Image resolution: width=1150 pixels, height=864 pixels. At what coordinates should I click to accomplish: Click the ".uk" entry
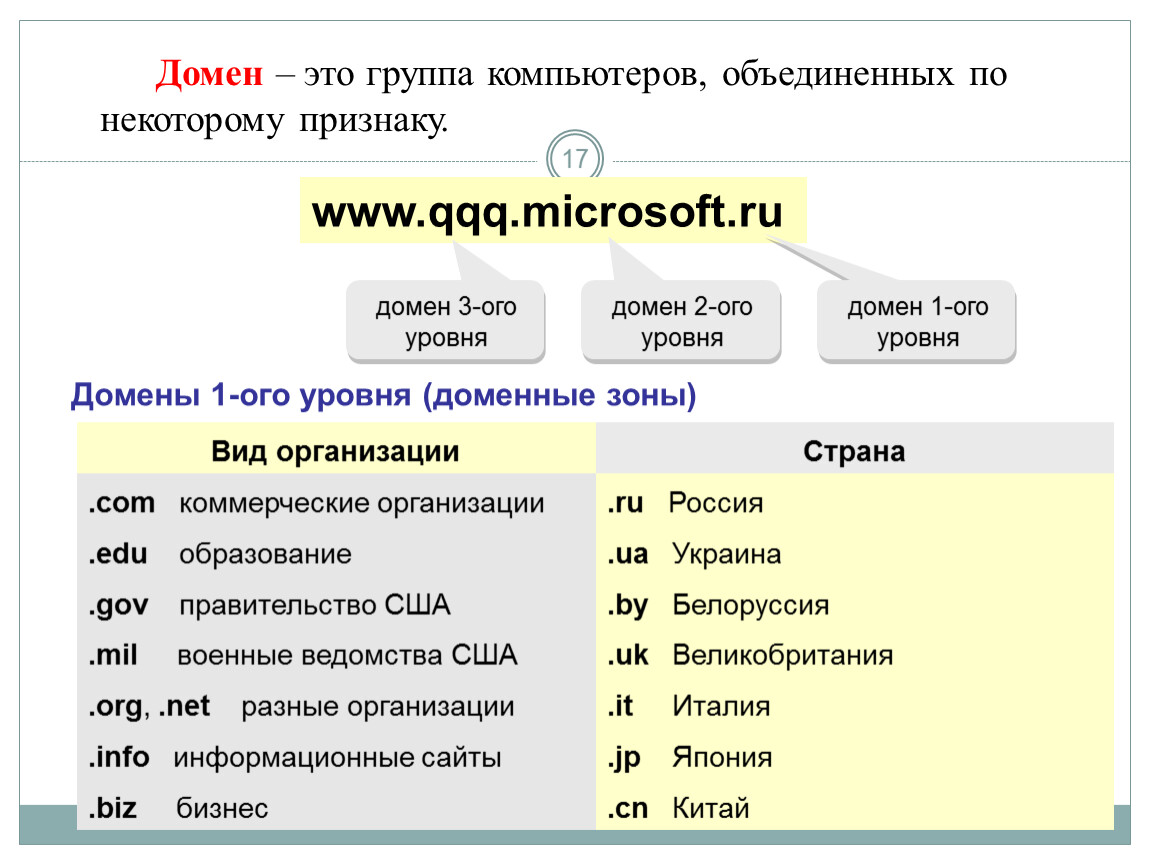(627, 654)
